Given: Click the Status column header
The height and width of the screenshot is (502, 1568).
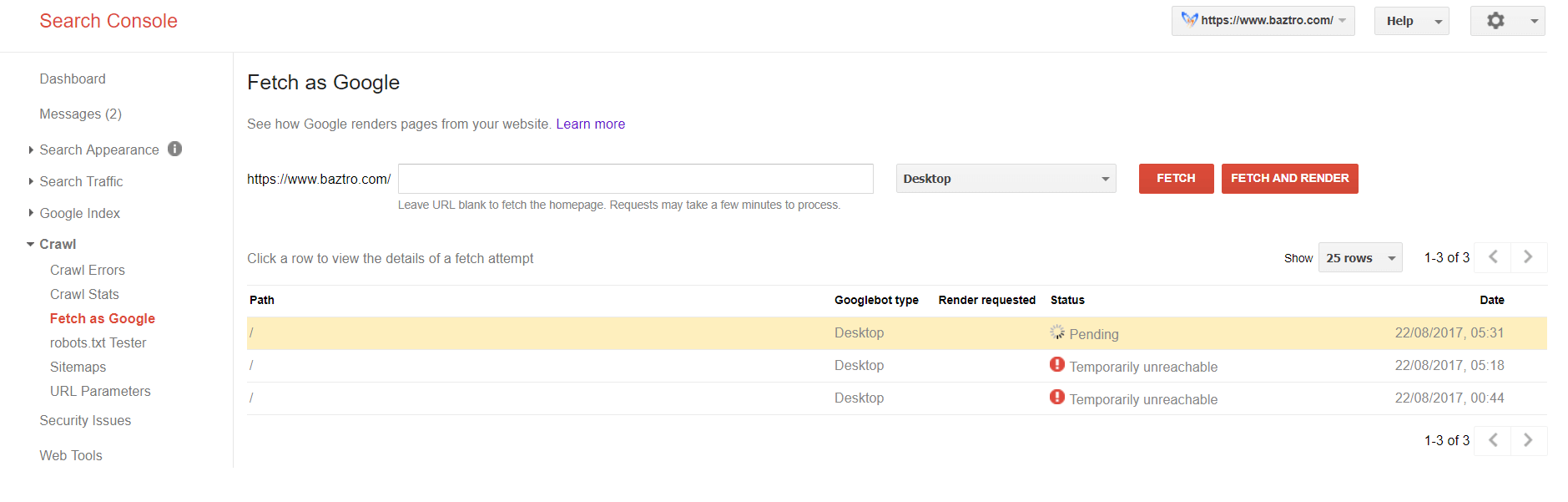Looking at the screenshot, I should 1067,300.
